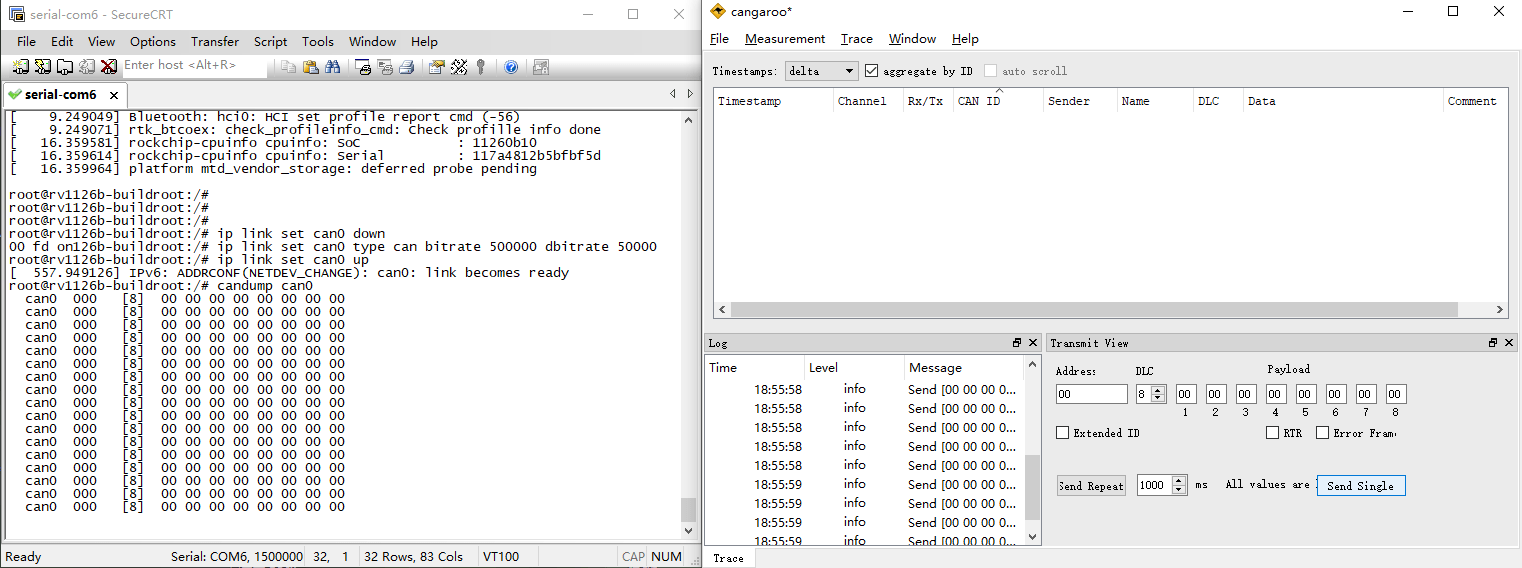1522x568 pixels.
Task: Click the tab scroll right arrow in SecureCRT
Action: [x=689, y=94]
